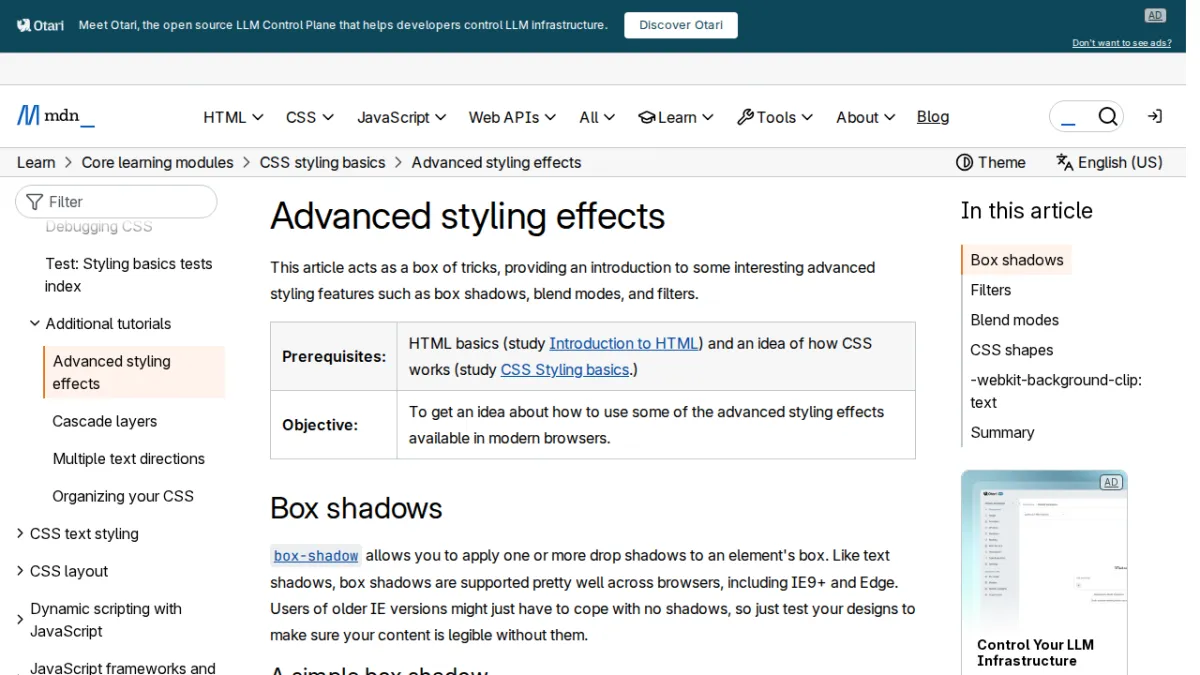Select Cascade layers in sidebar
The height and width of the screenshot is (675, 1200).
[105, 421]
